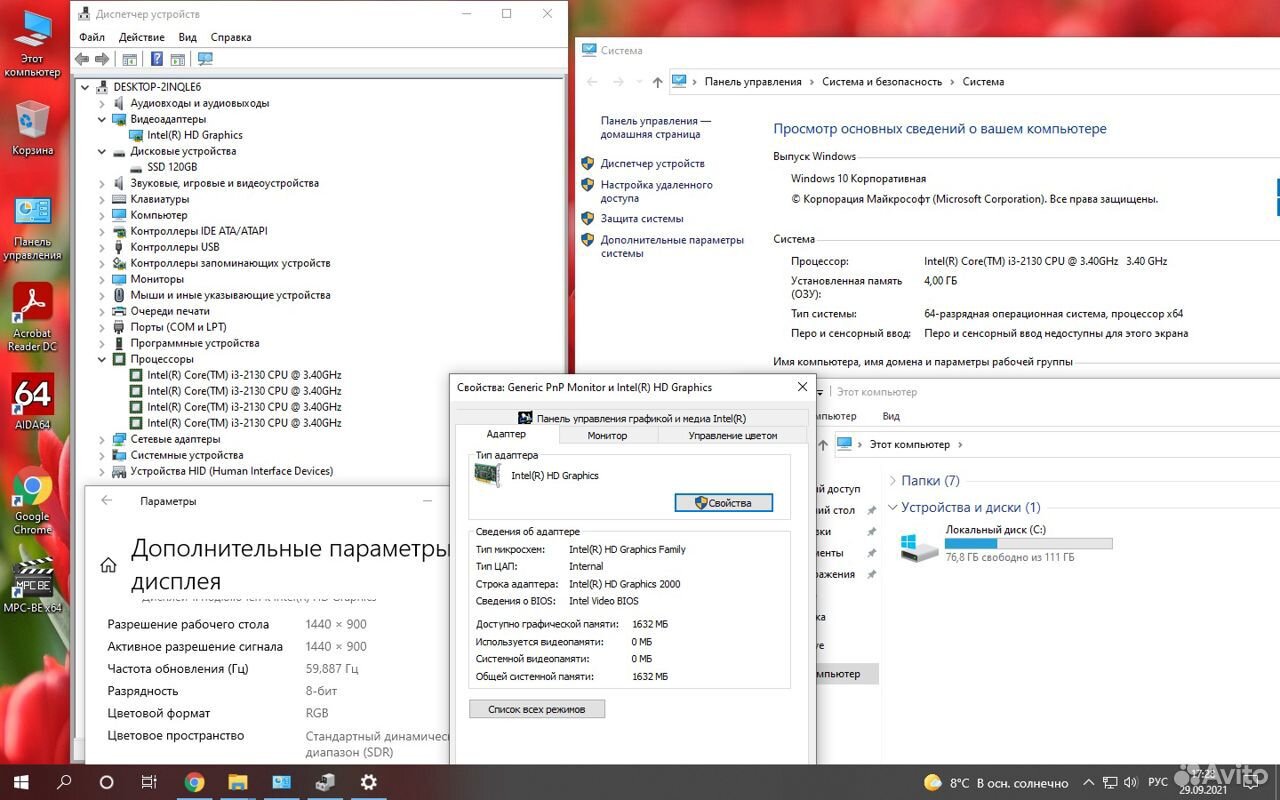
Task: Launch AIDA64 desktop shortcut
Action: (x=32, y=401)
